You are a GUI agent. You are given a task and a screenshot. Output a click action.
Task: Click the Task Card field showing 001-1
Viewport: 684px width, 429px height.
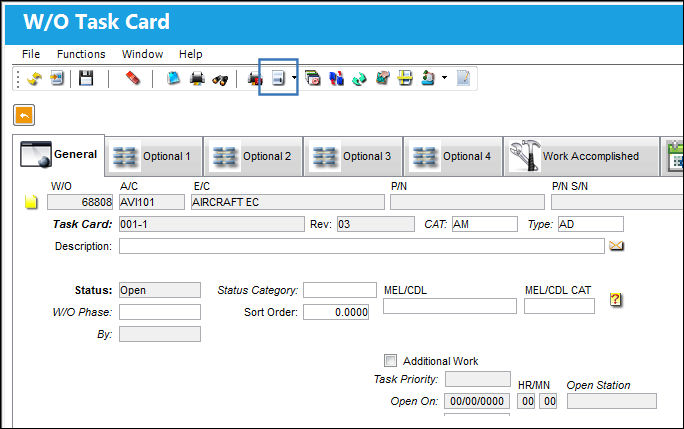coord(212,224)
